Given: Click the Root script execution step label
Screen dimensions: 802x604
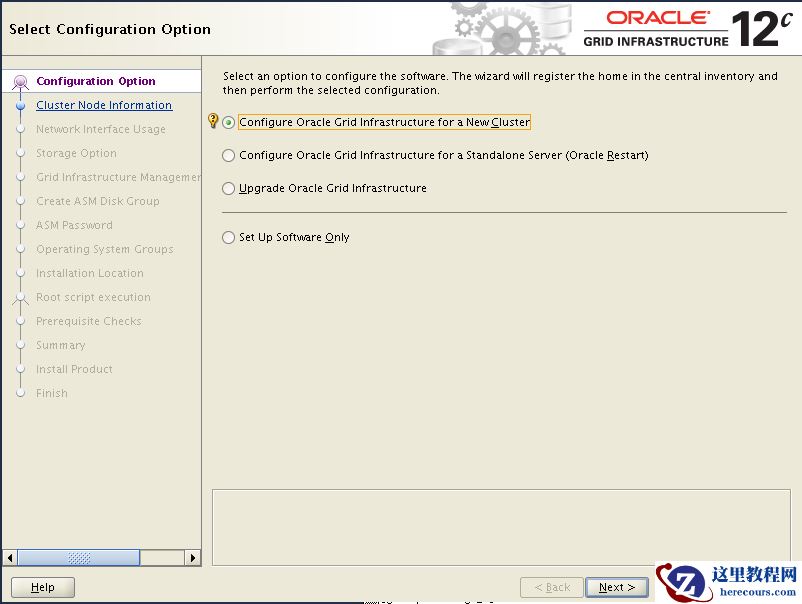Looking at the screenshot, I should click(93, 297).
